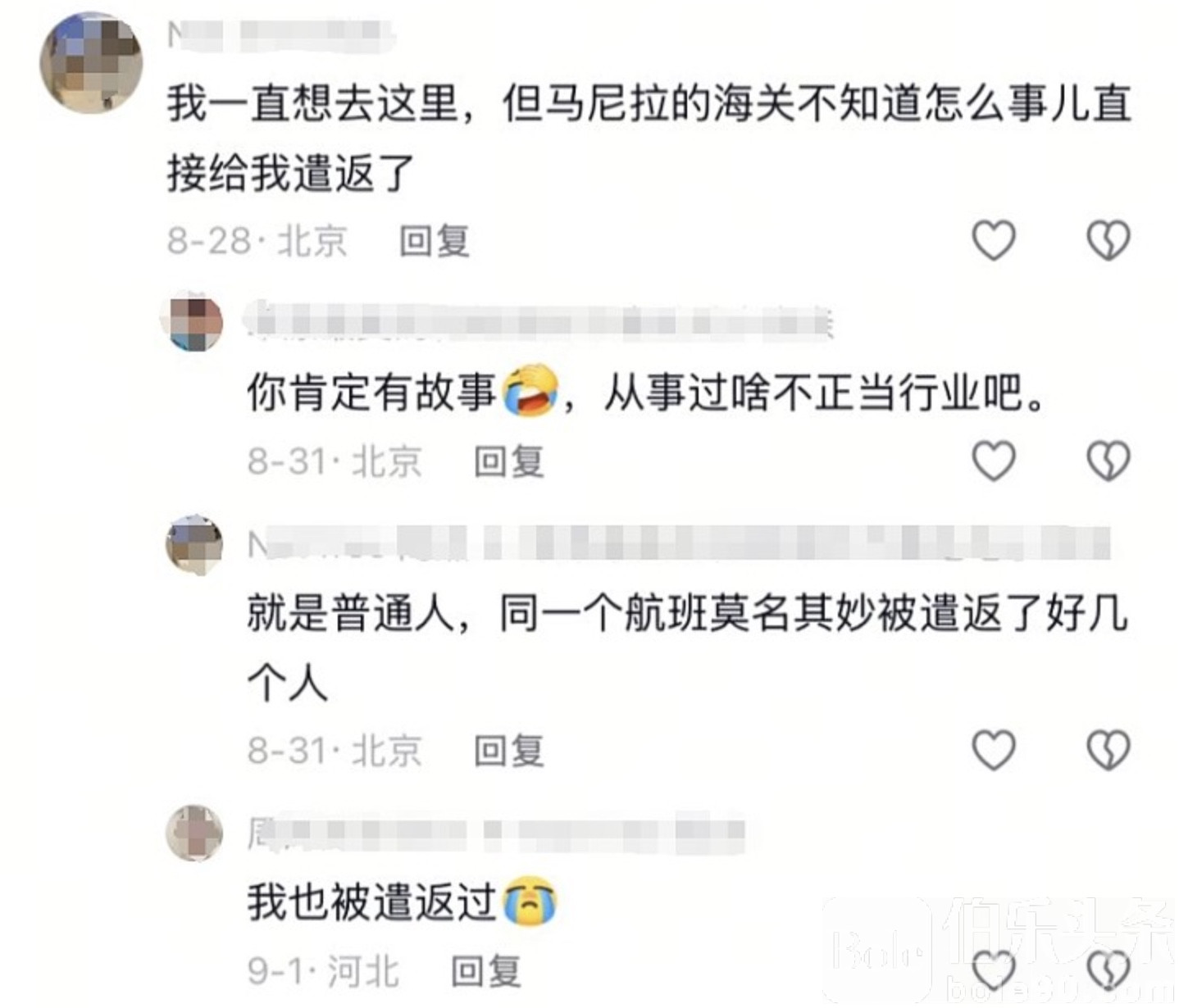Open top commenter's profile avatar
The image size is (1179, 1008).
(91, 62)
